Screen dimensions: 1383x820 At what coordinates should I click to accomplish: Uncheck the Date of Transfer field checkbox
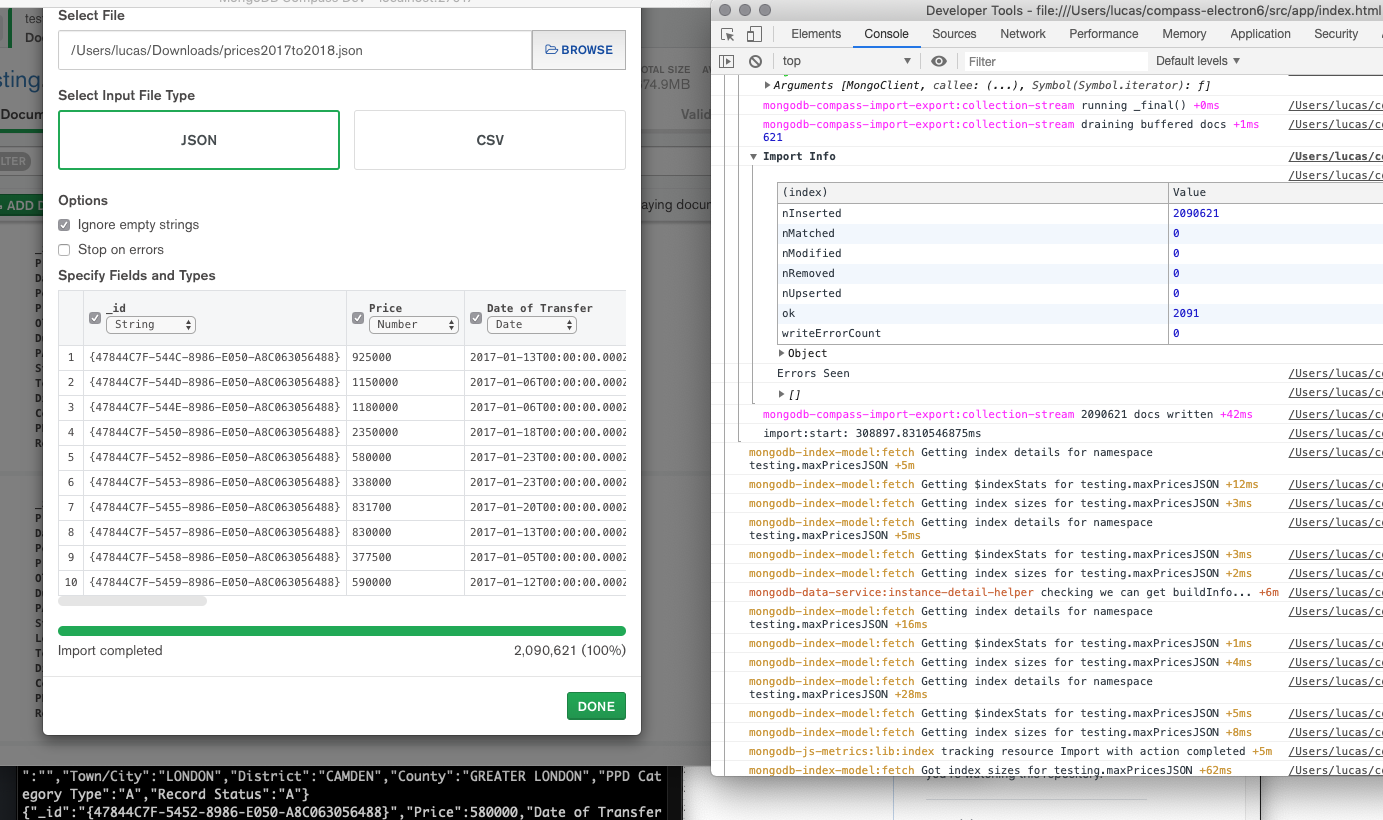pyautogui.click(x=476, y=318)
